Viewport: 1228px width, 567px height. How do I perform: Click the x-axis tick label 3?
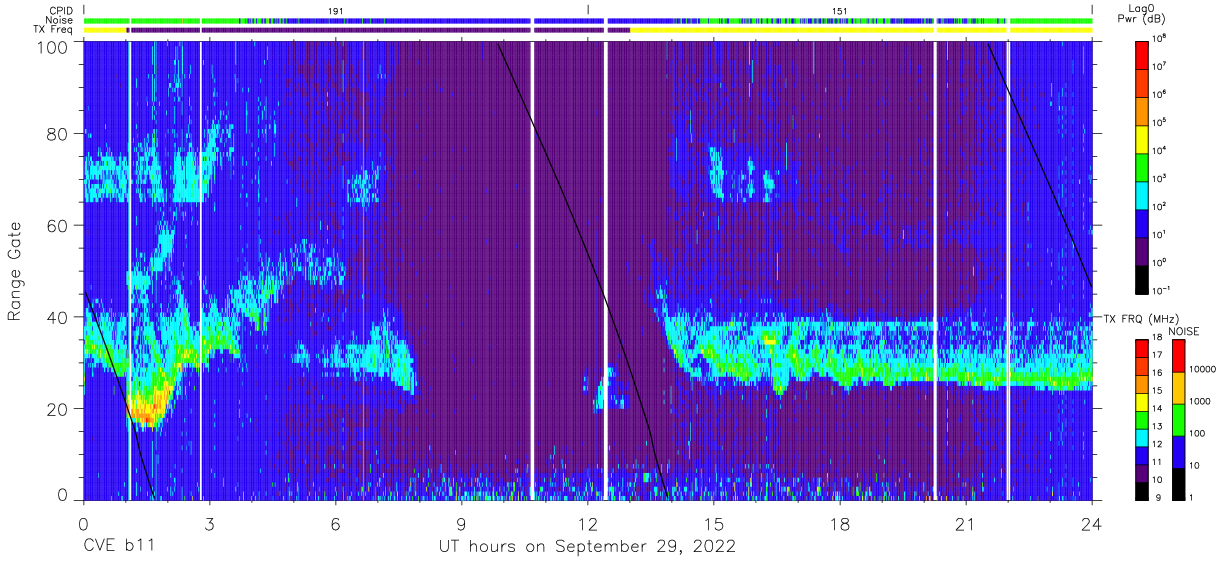click(209, 525)
